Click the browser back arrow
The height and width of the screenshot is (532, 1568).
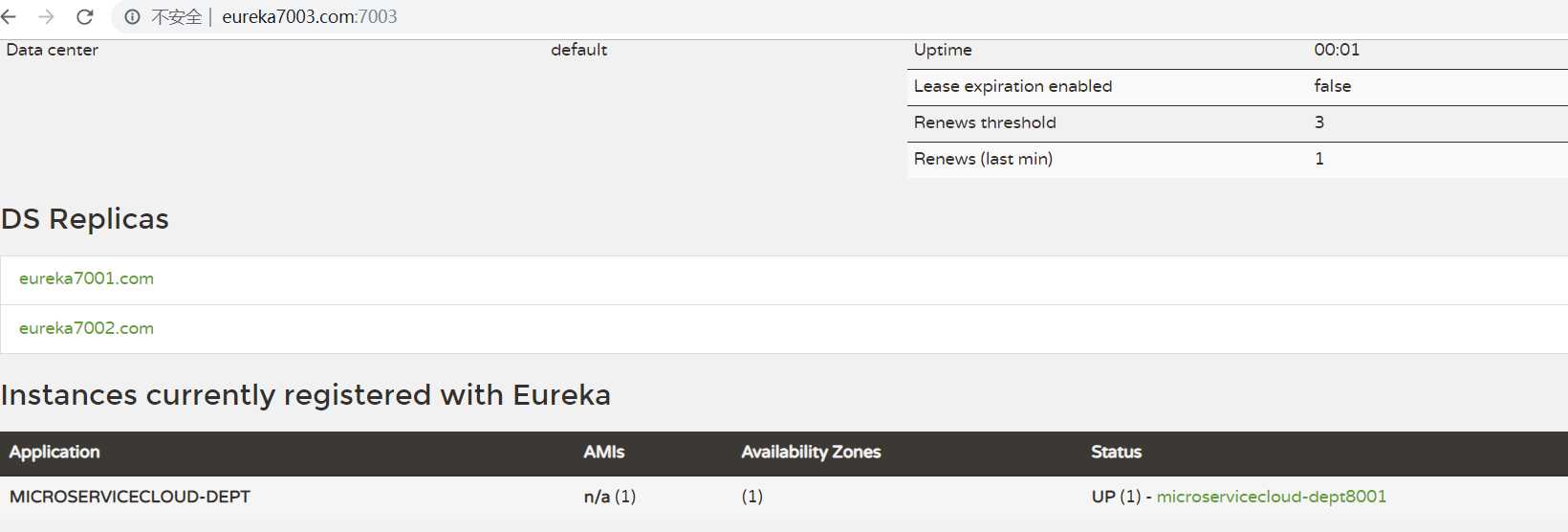10,16
